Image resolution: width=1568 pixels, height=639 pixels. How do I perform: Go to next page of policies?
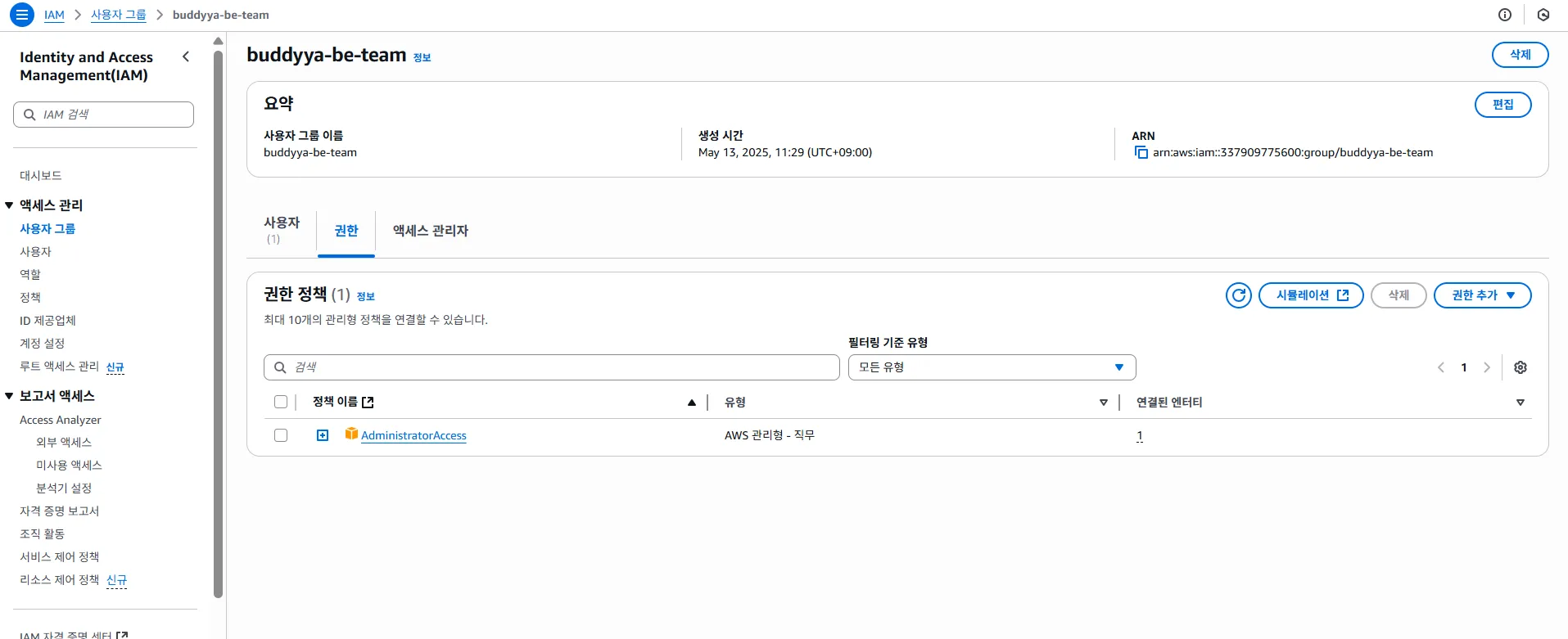click(x=1487, y=367)
